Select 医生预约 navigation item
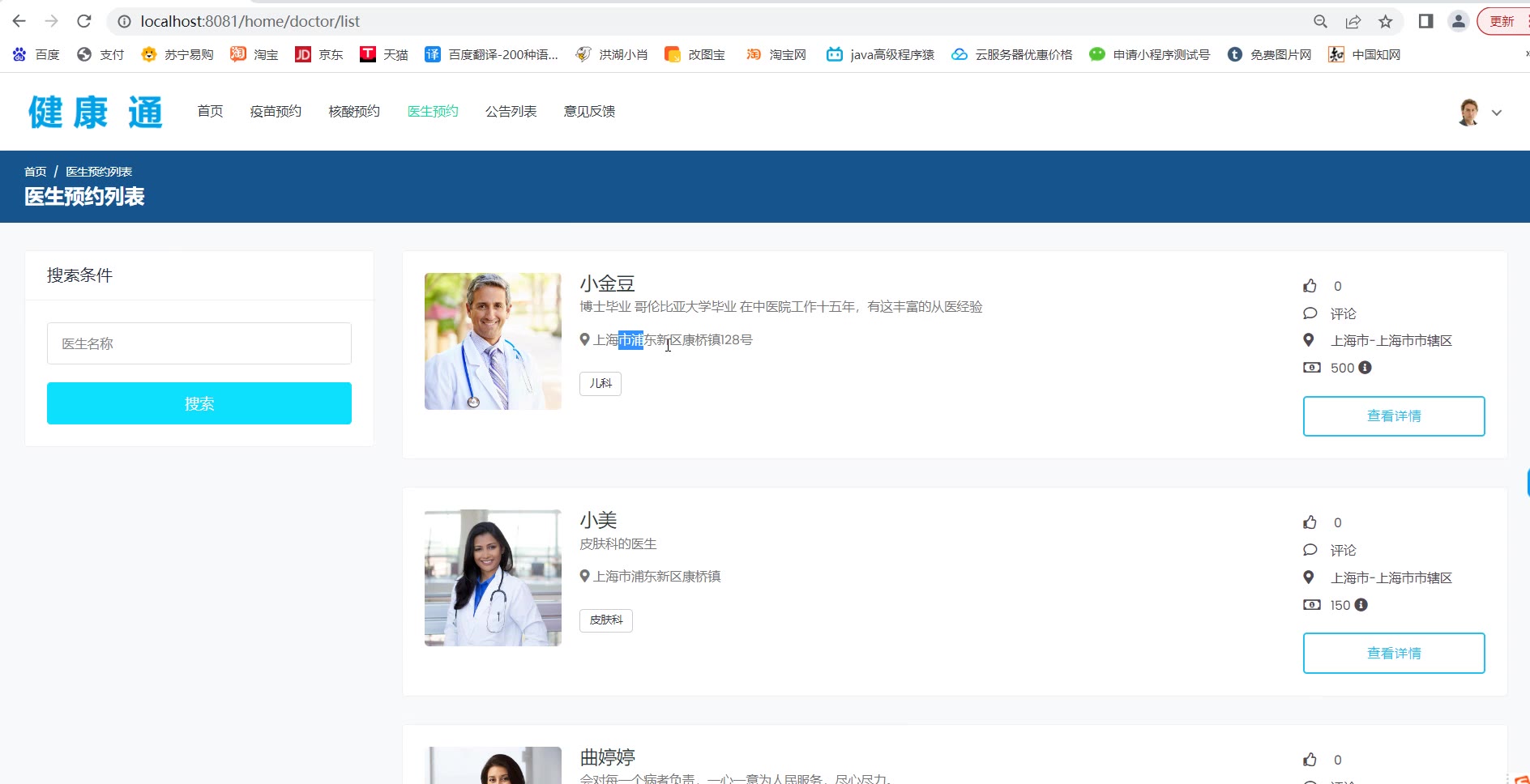 point(433,111)
